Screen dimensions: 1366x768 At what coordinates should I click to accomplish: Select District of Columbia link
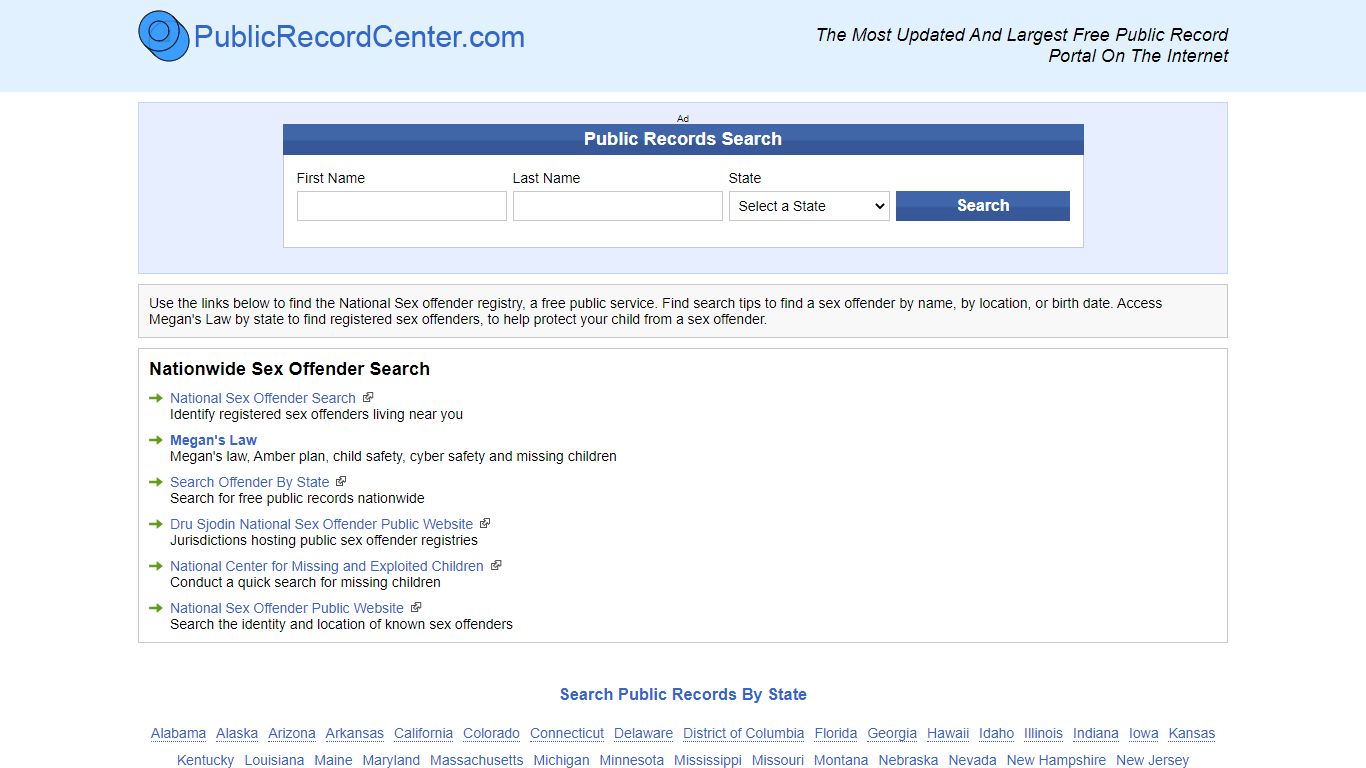pyautogui.click(x=743, y=733)
